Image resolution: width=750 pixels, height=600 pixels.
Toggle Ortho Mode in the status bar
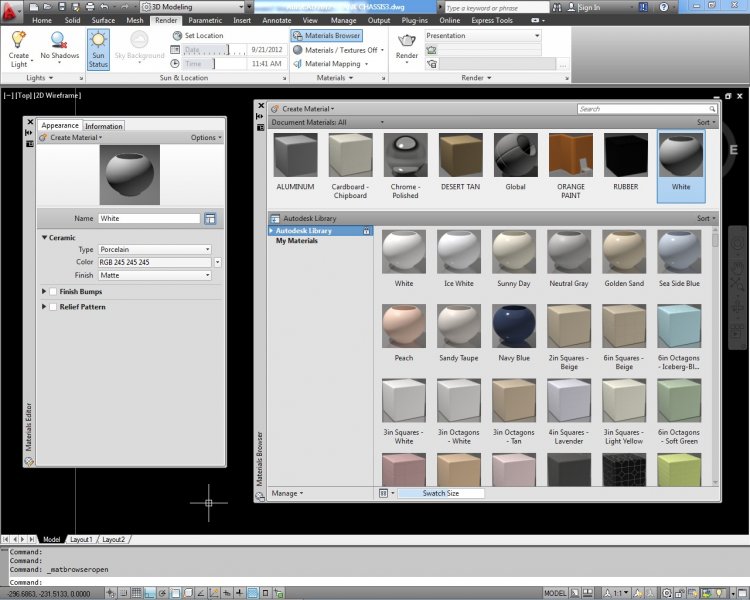[x=150, y=593]
